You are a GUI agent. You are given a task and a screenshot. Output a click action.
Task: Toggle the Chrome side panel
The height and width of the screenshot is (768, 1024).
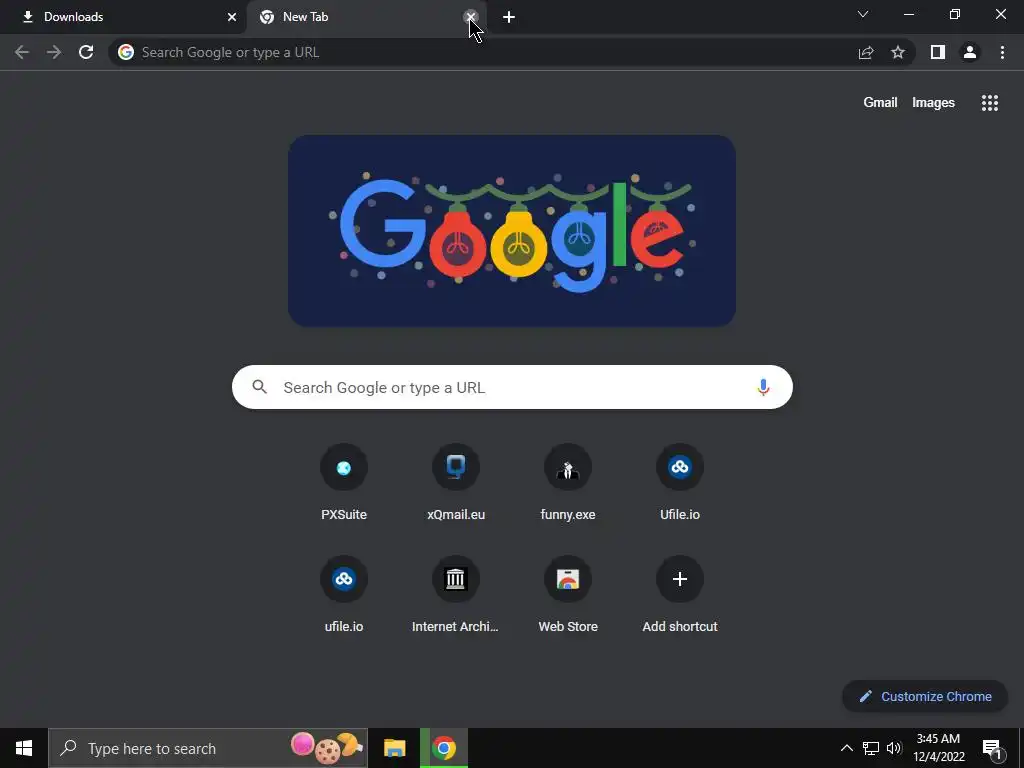tap(938, 52)
